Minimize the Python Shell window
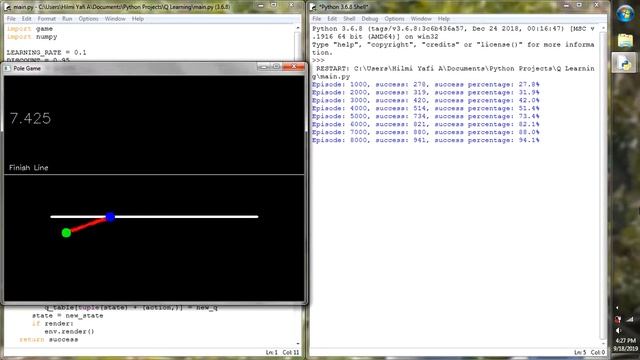640x360 pixels. 566,5
